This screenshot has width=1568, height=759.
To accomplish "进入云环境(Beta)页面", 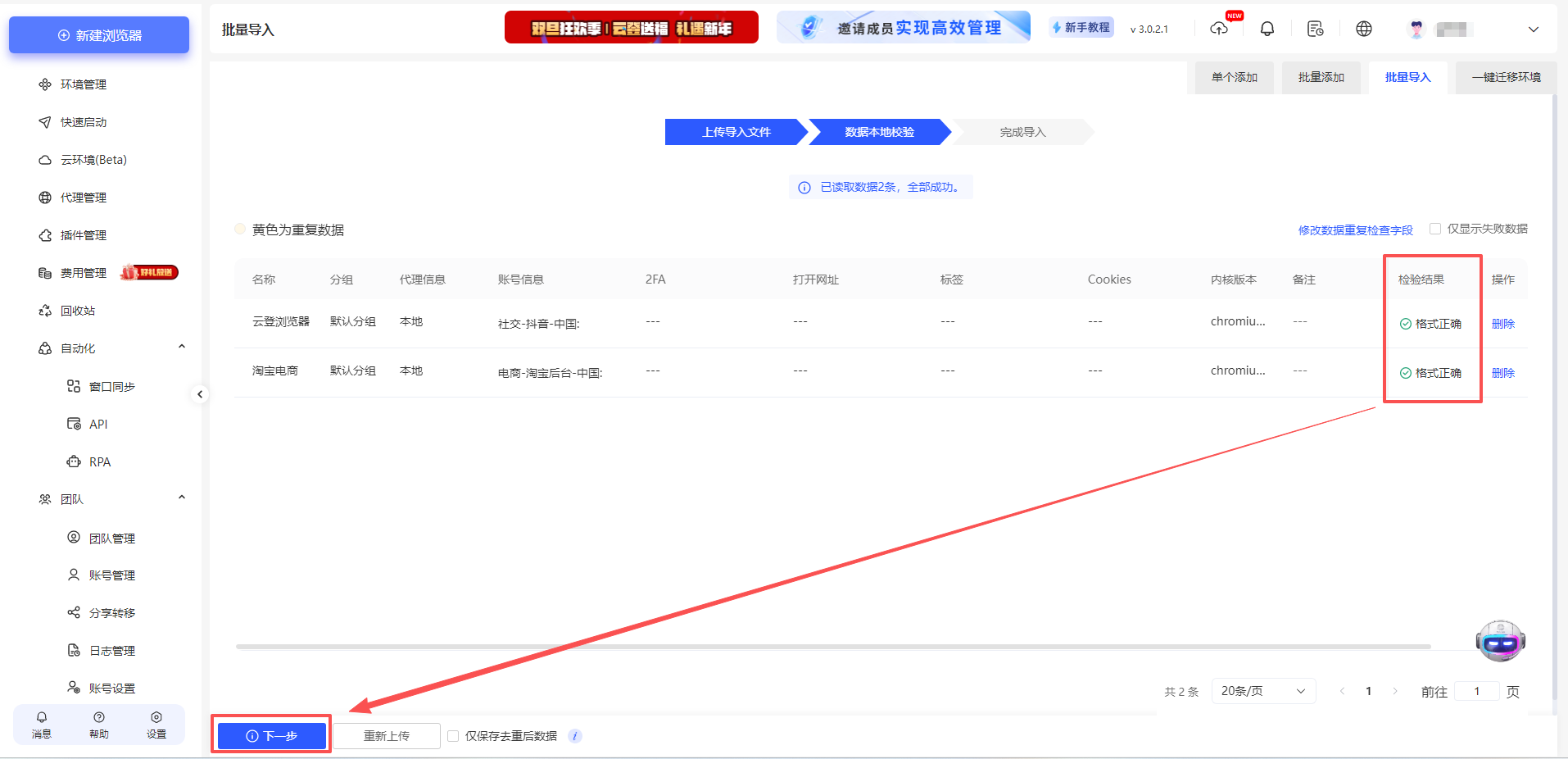I will [x=93, y=159].
